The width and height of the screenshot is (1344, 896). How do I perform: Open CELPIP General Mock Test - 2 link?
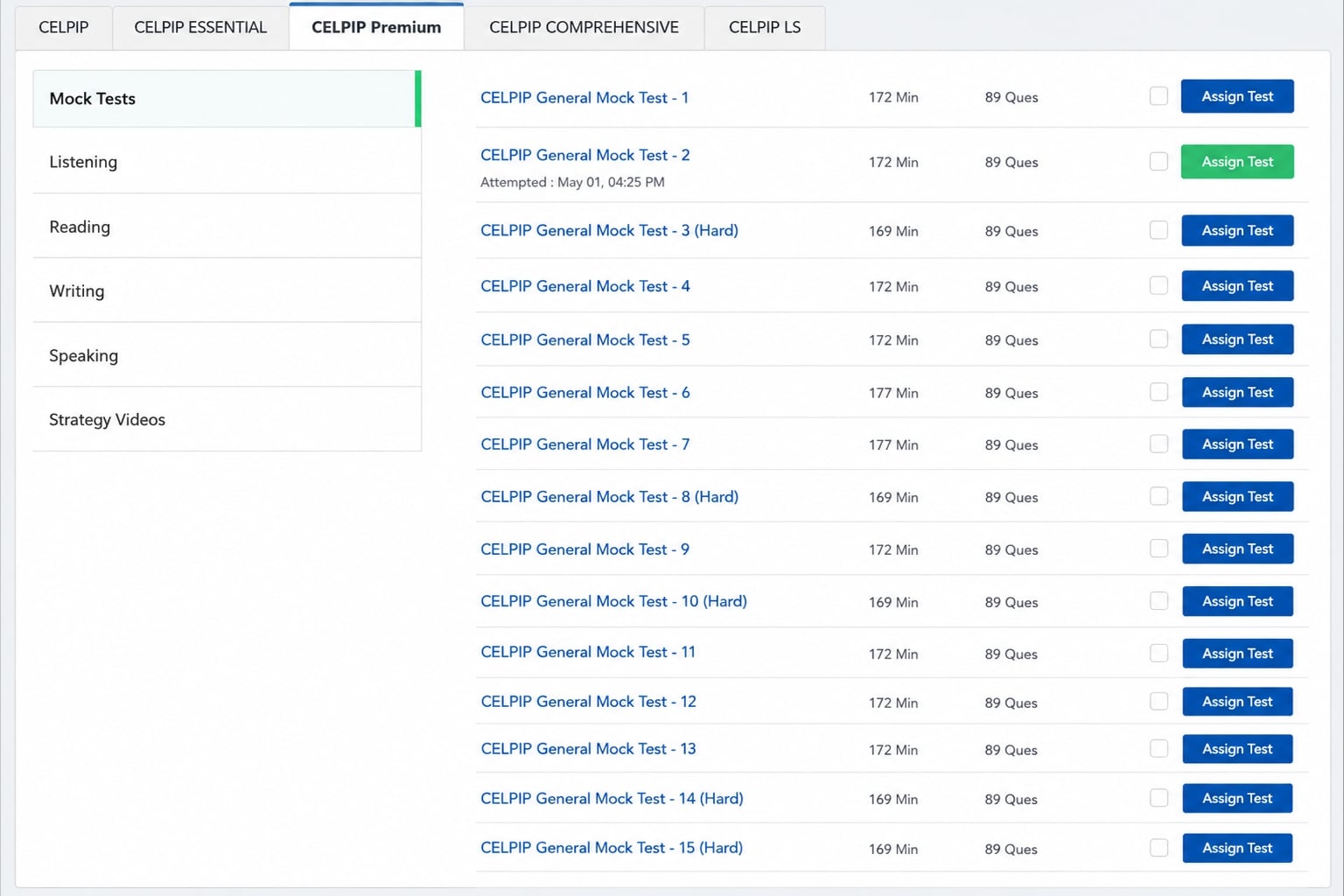pyautogui.click(x=584, y=155)
